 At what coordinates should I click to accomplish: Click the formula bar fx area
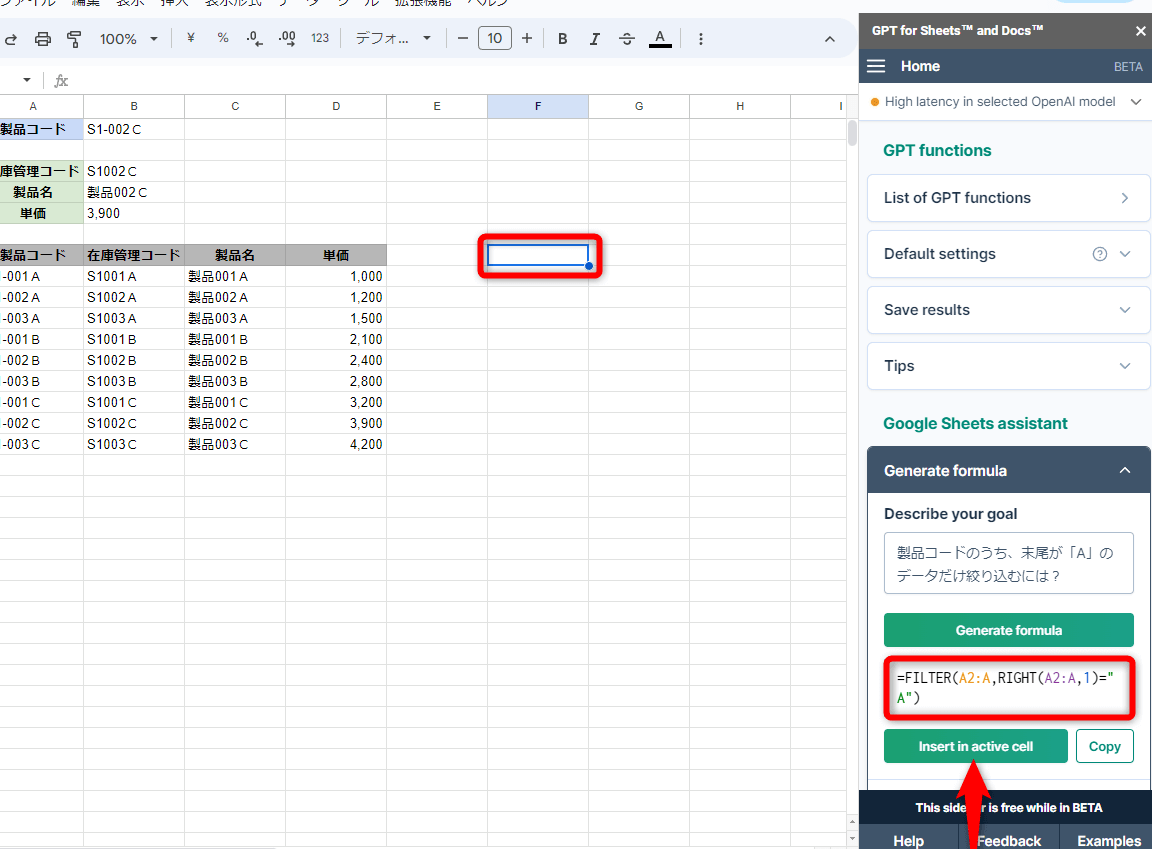click(x=61, y=81)
